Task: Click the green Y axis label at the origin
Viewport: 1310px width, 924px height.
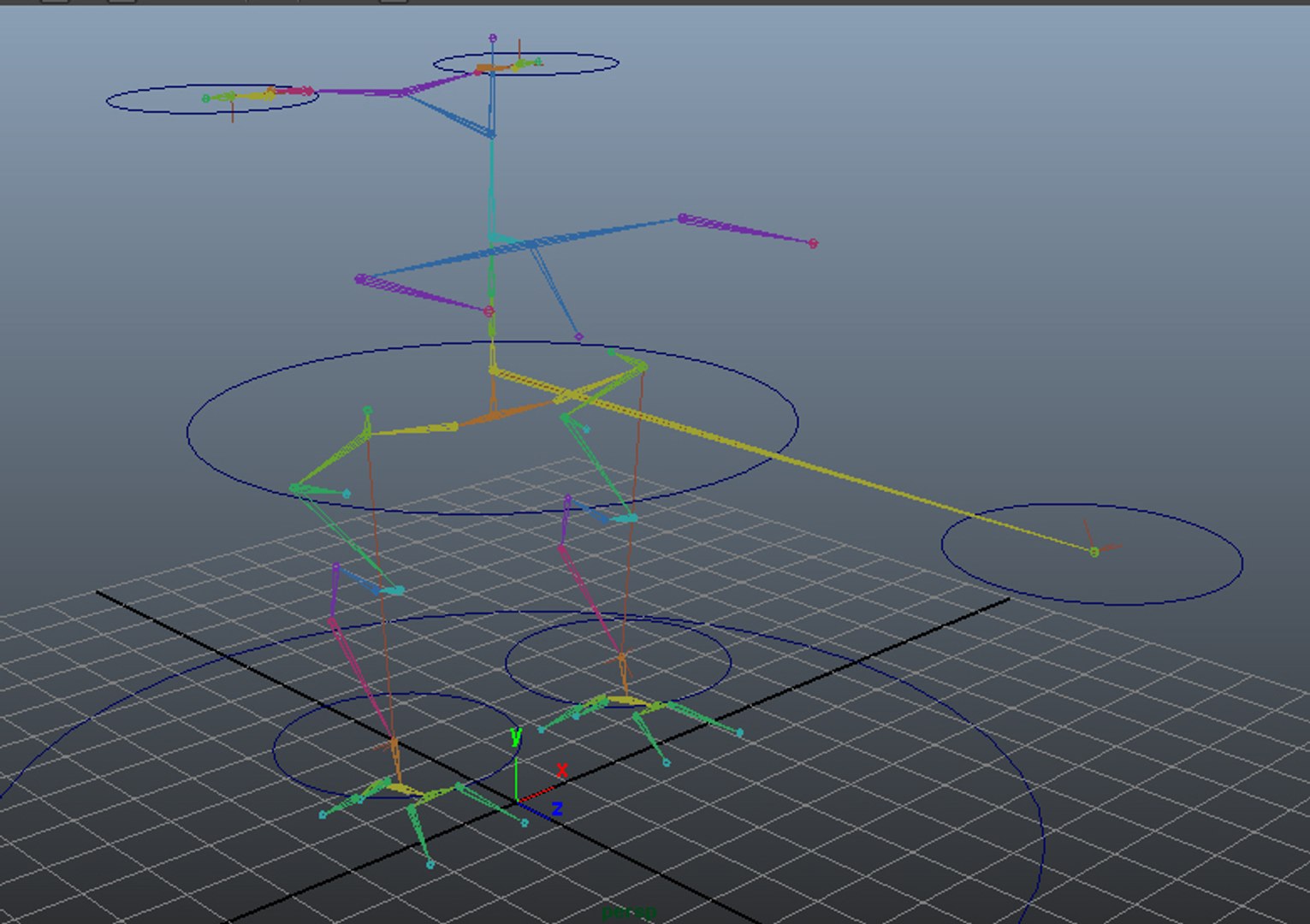Action: (x=516, y=736)
